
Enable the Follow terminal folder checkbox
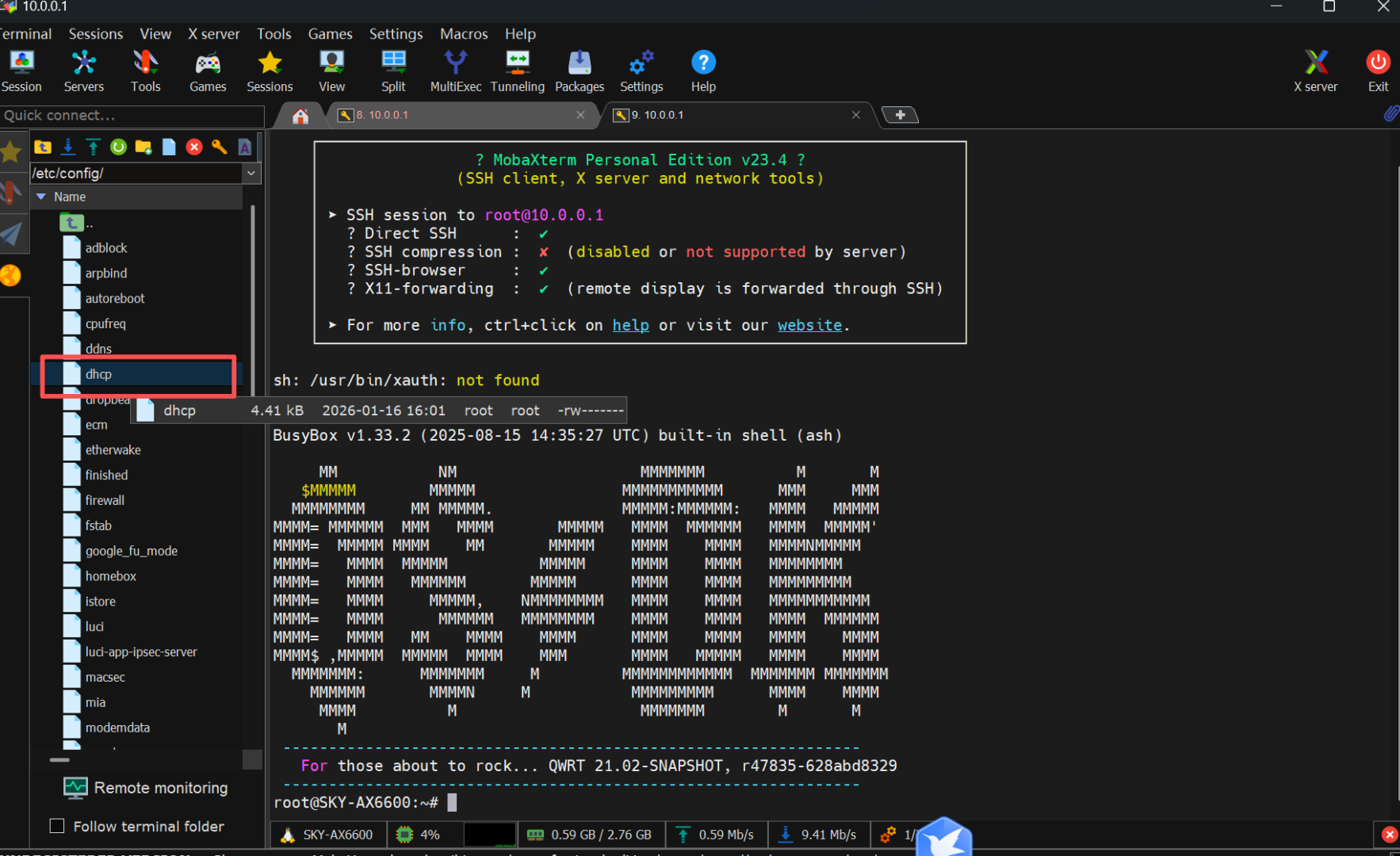tap(57, 826)
